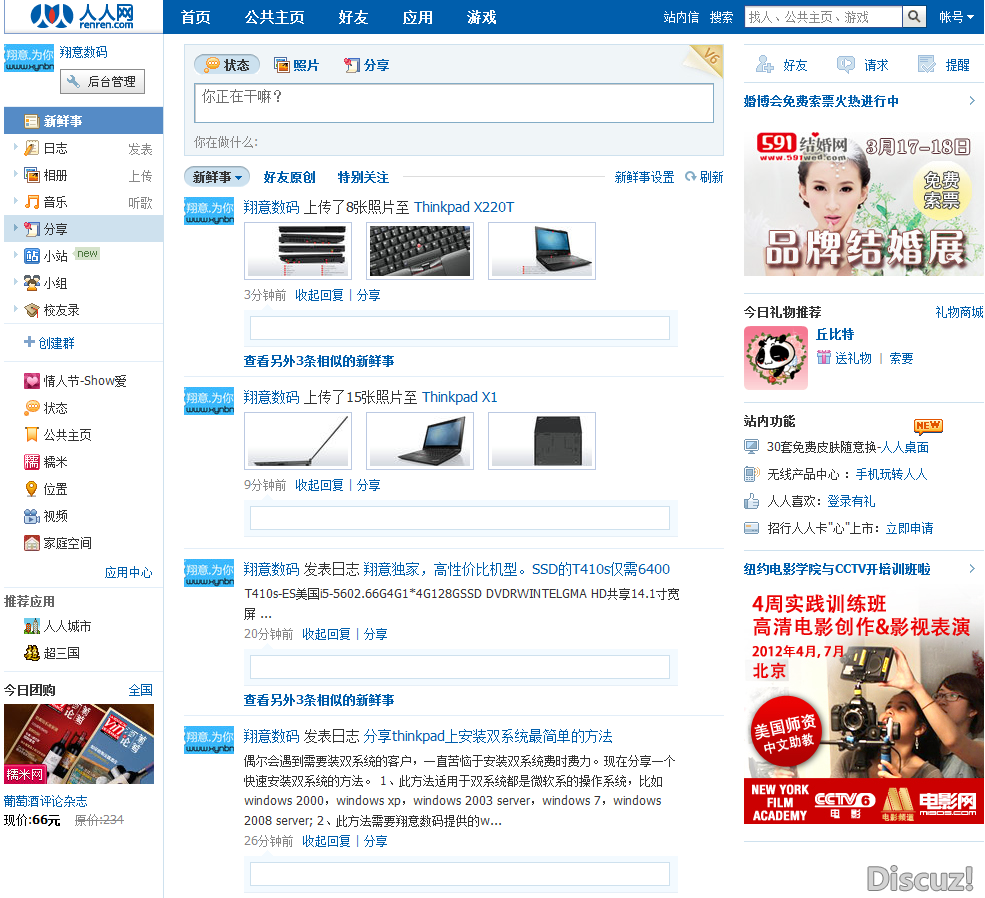This screenshot has width=985, height=898.
Task: Expand the 相册 sidebar arrow
Action: [x=16, y=174]
